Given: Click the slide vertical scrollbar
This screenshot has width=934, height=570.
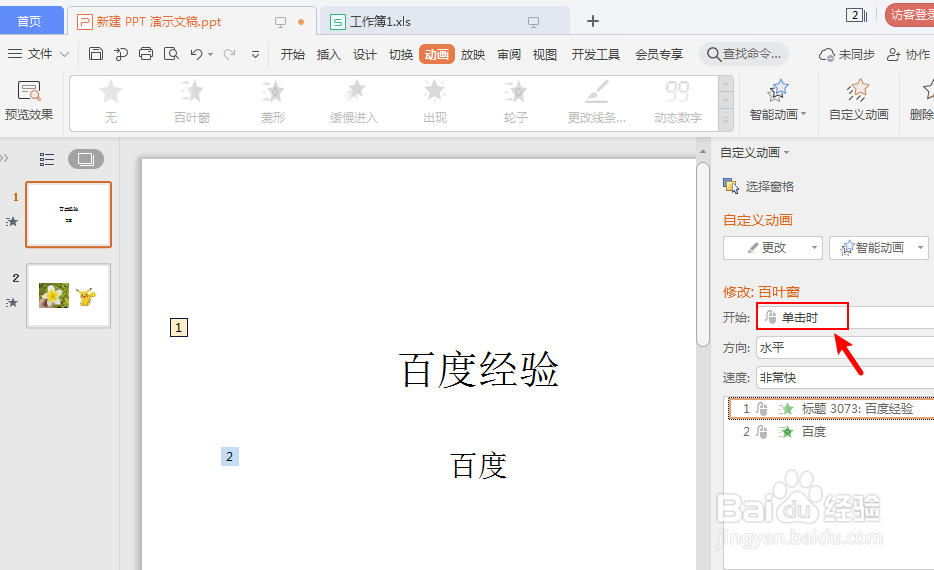Looking at the screenshot, I should 703,254.
